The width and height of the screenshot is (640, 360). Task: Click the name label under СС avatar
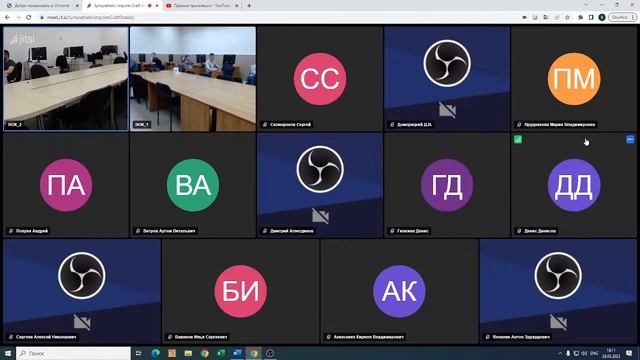pos(290,124)
